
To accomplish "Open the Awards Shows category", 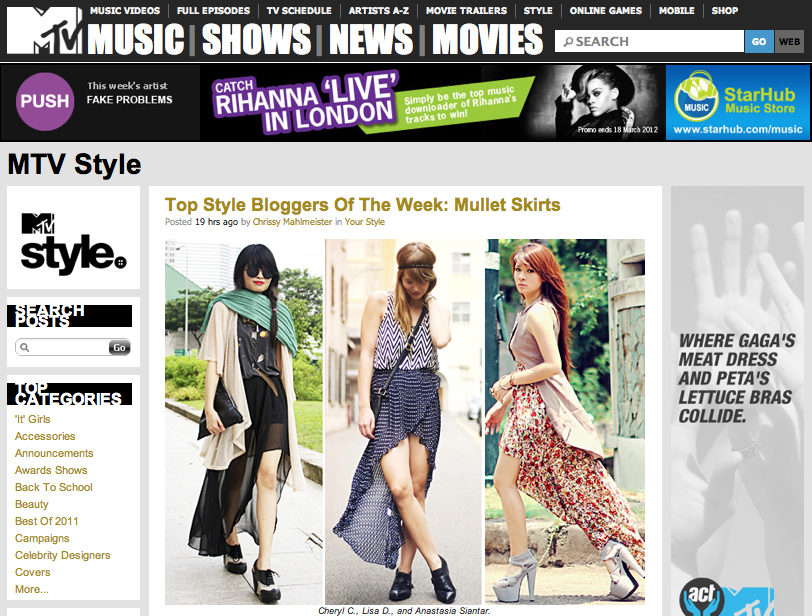I will pos(51,471).
